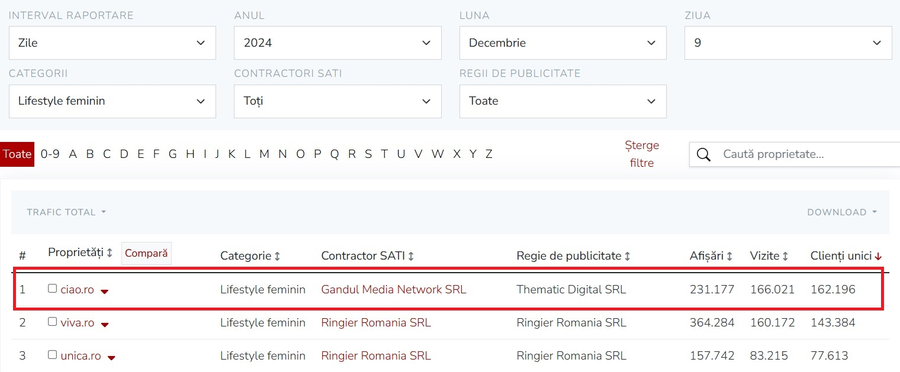Sort by Contractor SATI column arrows
The image size is (900, 372).
coord(411,256)
